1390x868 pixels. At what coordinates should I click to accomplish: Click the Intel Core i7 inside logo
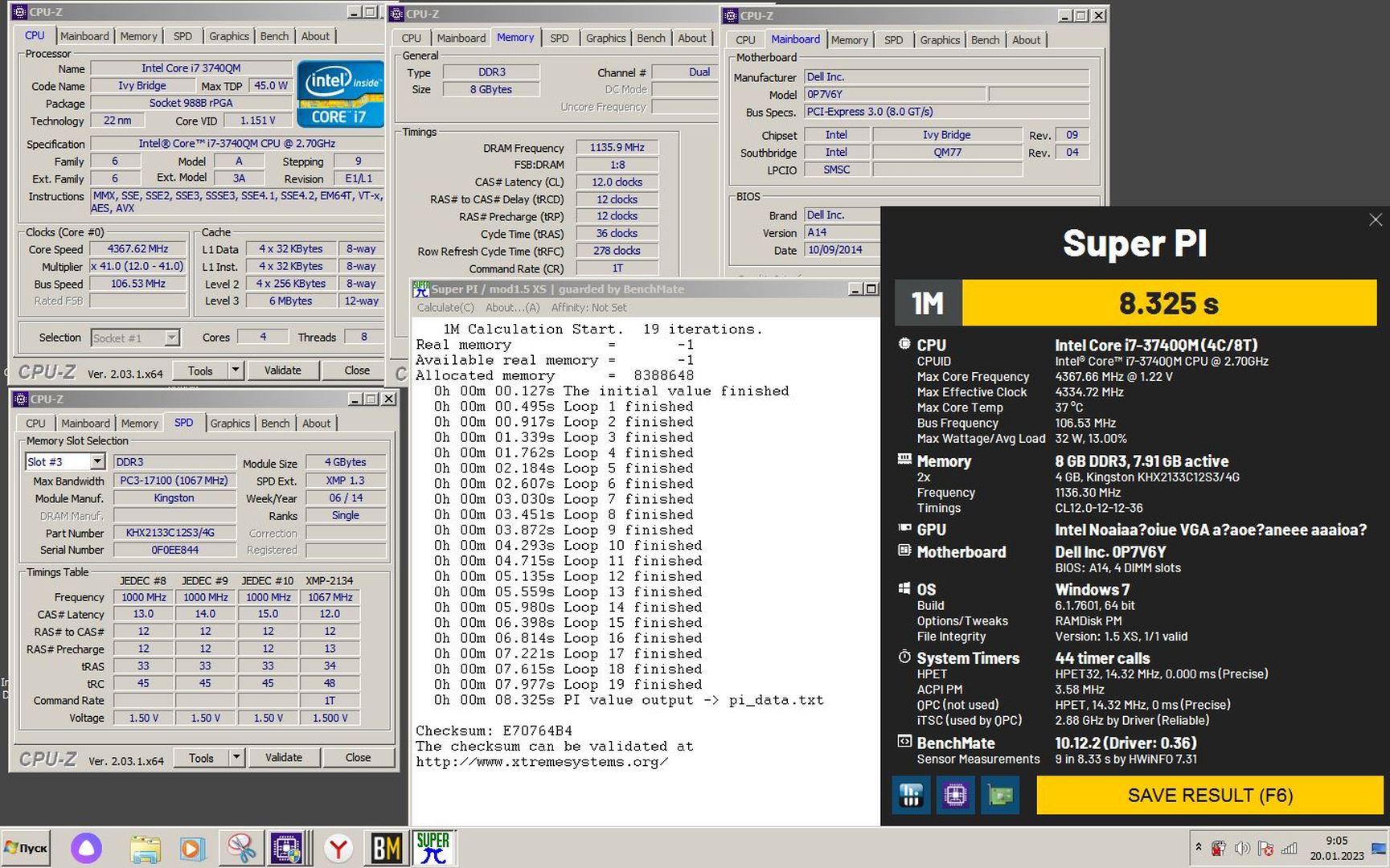(339, 94)
